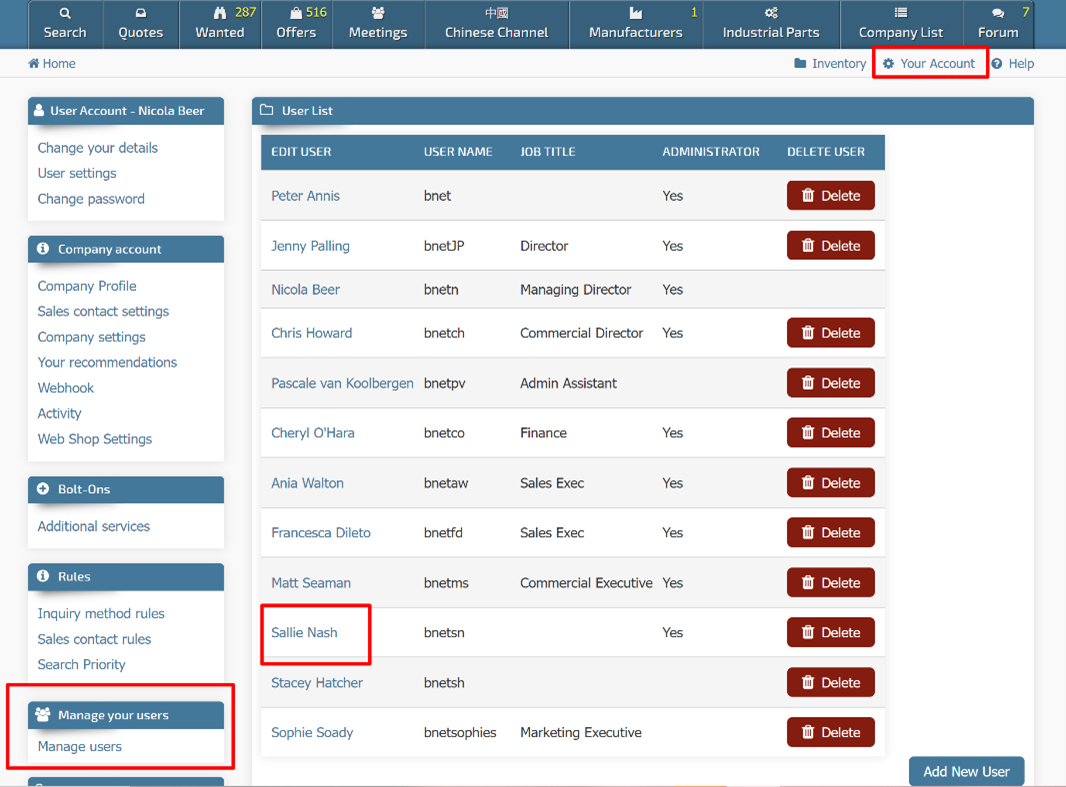The height and width of the screenshot is (787, 1066).
Task: Open Sales contact settings
Action: click(103, 311)
